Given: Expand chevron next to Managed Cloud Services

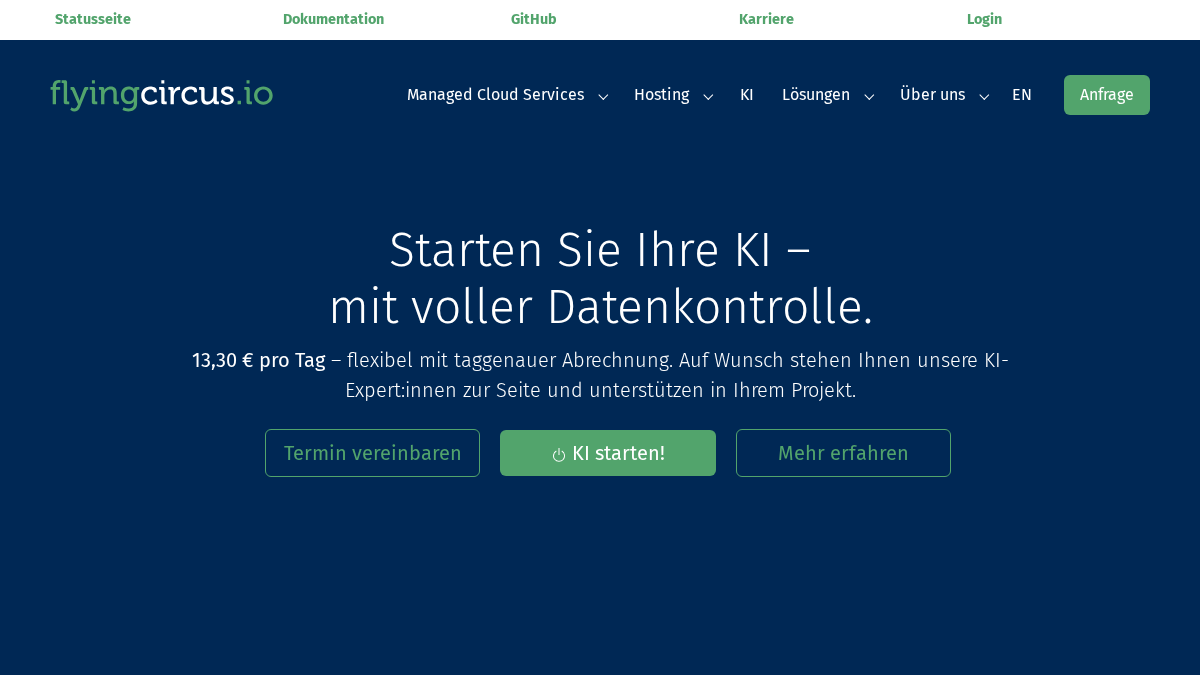Looking at the screenshot, I should pyautogui.click(x=603, y=97).
